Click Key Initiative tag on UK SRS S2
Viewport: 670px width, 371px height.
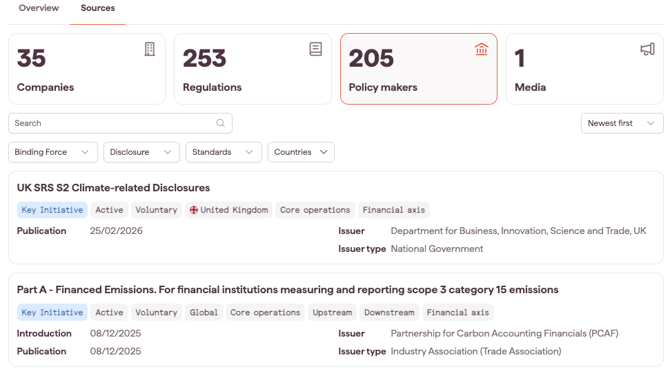tap(52, 210)
